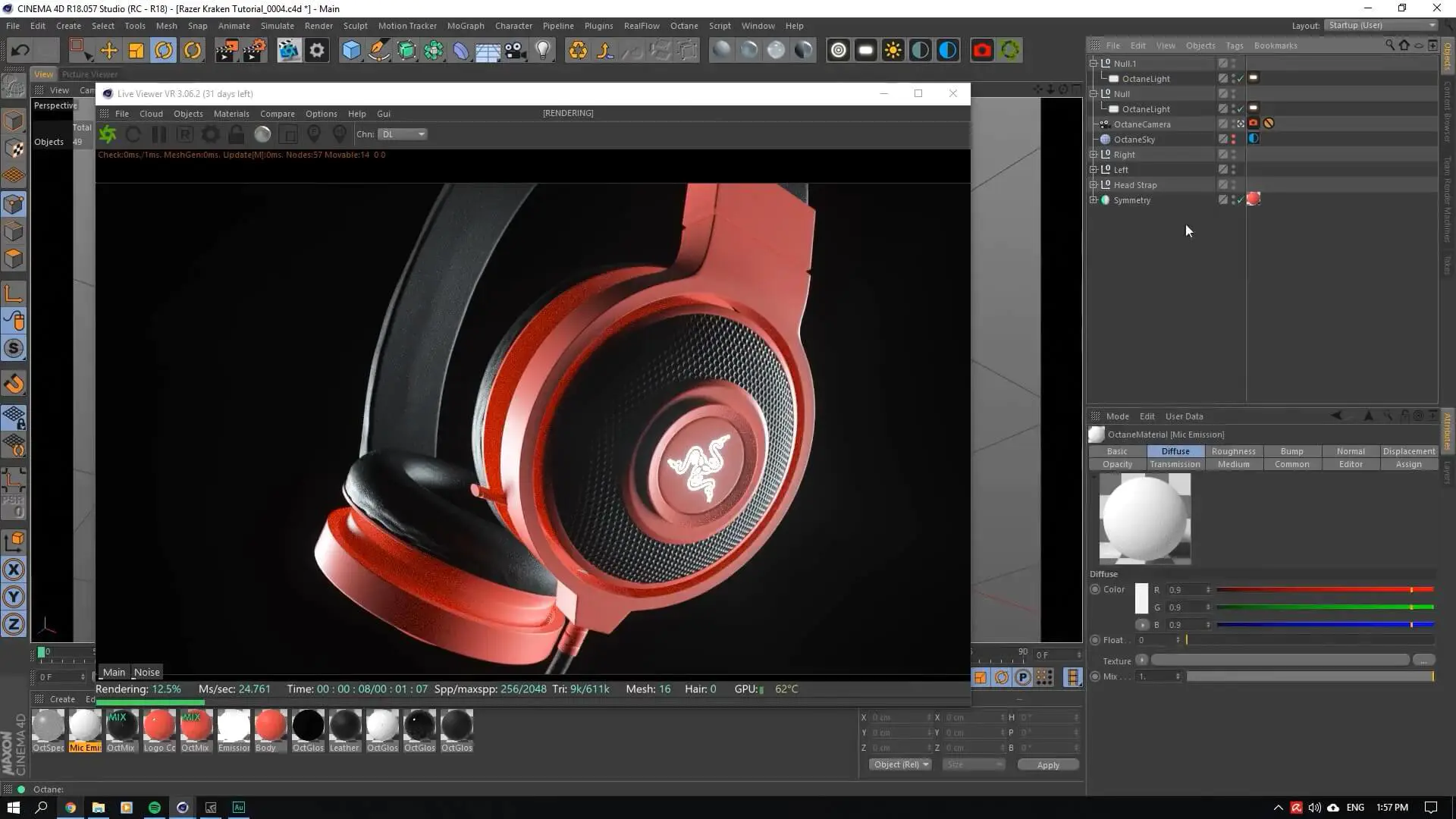Click the Noise tab in Live Viewer

pyautogui.click(x=146, y=672)
